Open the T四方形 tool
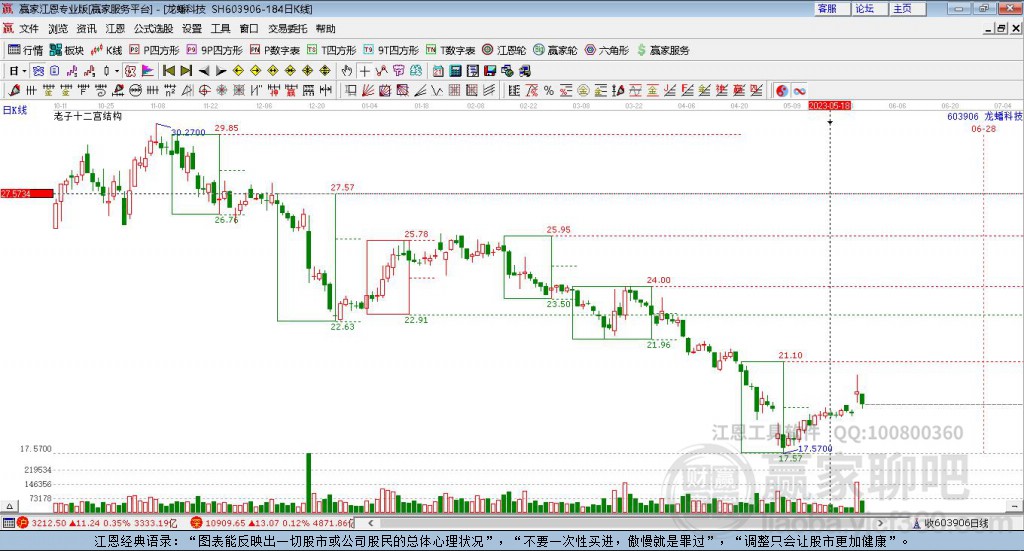Viewport: 1024px width, 551px height. click(332, 50)
